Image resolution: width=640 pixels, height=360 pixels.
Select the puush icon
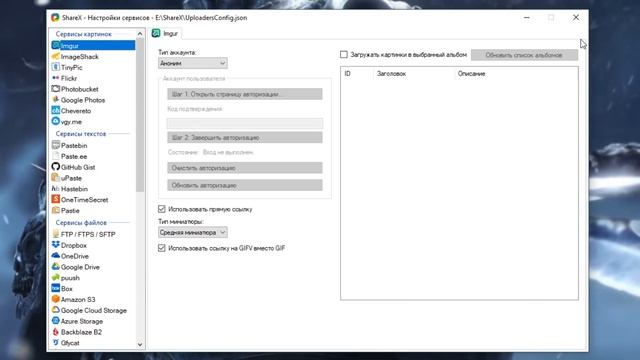tap(56, 278)
